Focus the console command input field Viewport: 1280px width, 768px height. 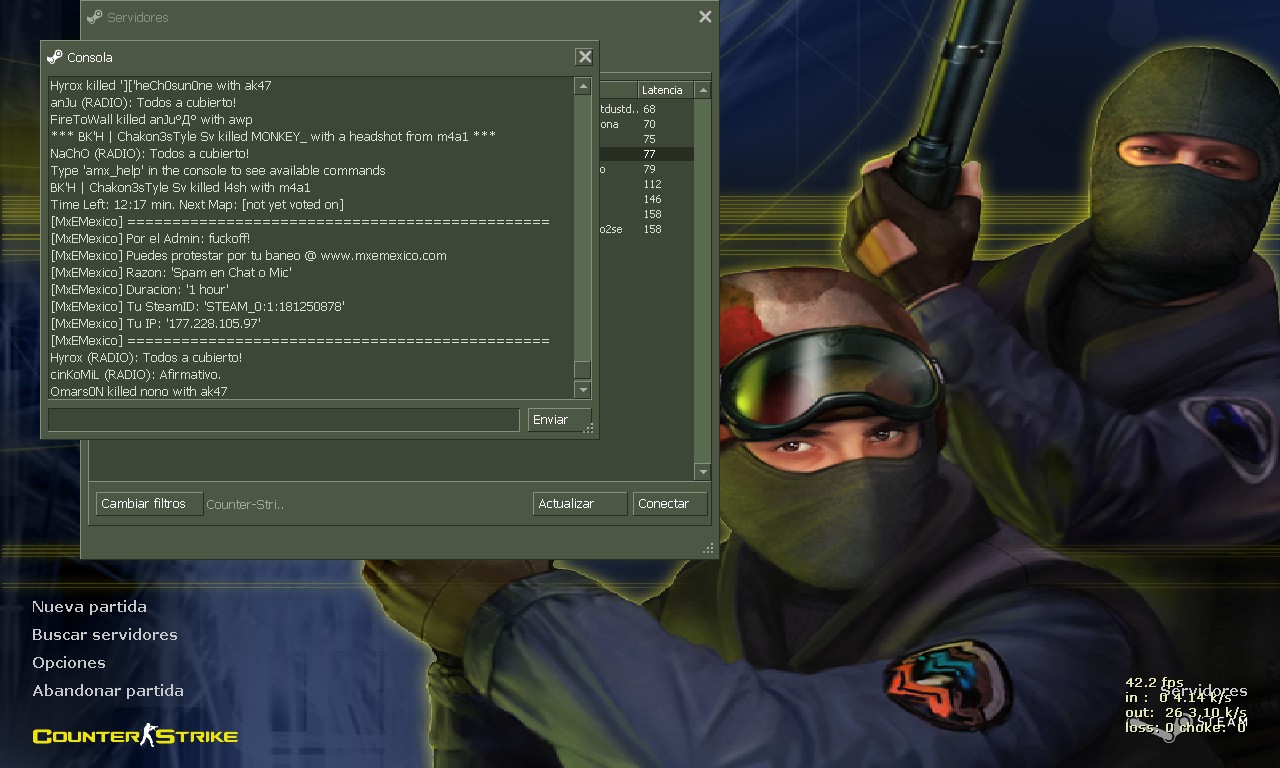pos(283,420)
